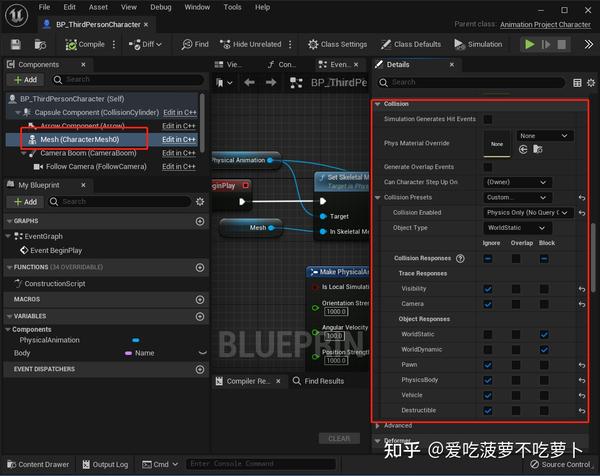
Task: Click the Phys Material Override None thumbnail
Action: pyautogui.click(x=497, y=144)
